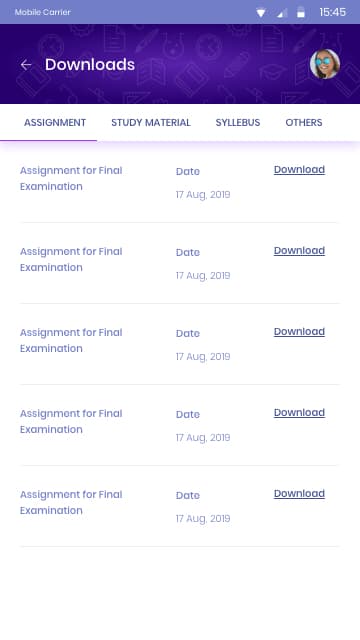Click Download link of last assignment

pyautogui.click(x=299, y=494)
